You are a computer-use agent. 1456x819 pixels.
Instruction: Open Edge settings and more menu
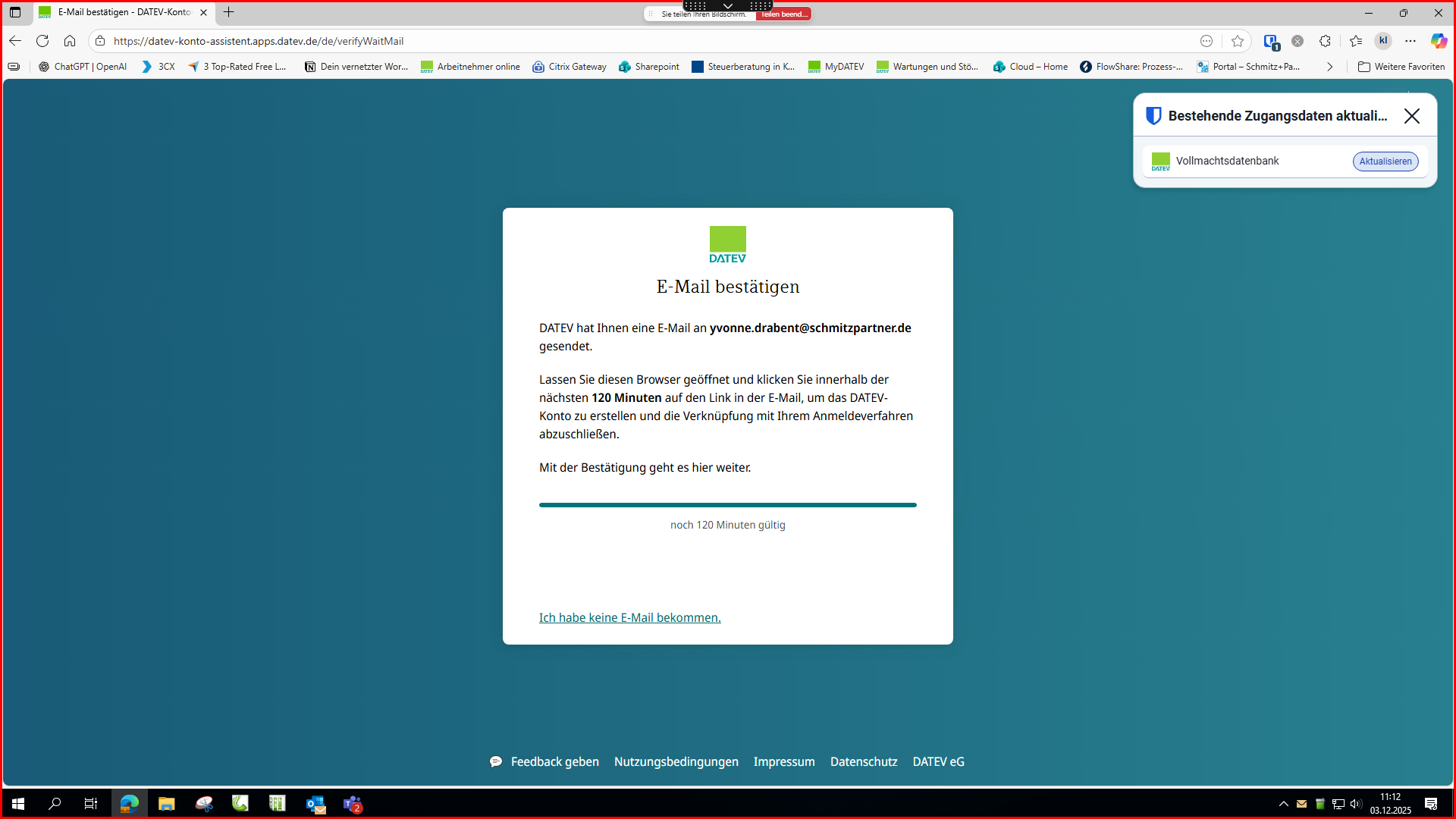click(x=1410, y=41)
